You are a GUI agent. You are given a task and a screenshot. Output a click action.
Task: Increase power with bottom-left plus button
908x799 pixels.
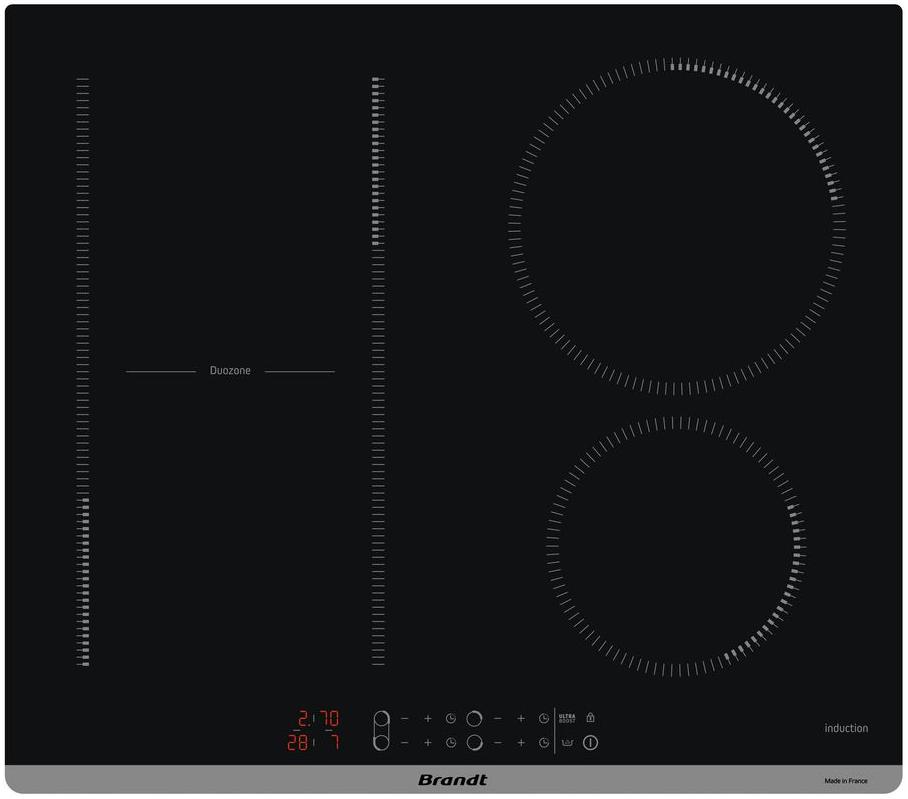(428, 743)
